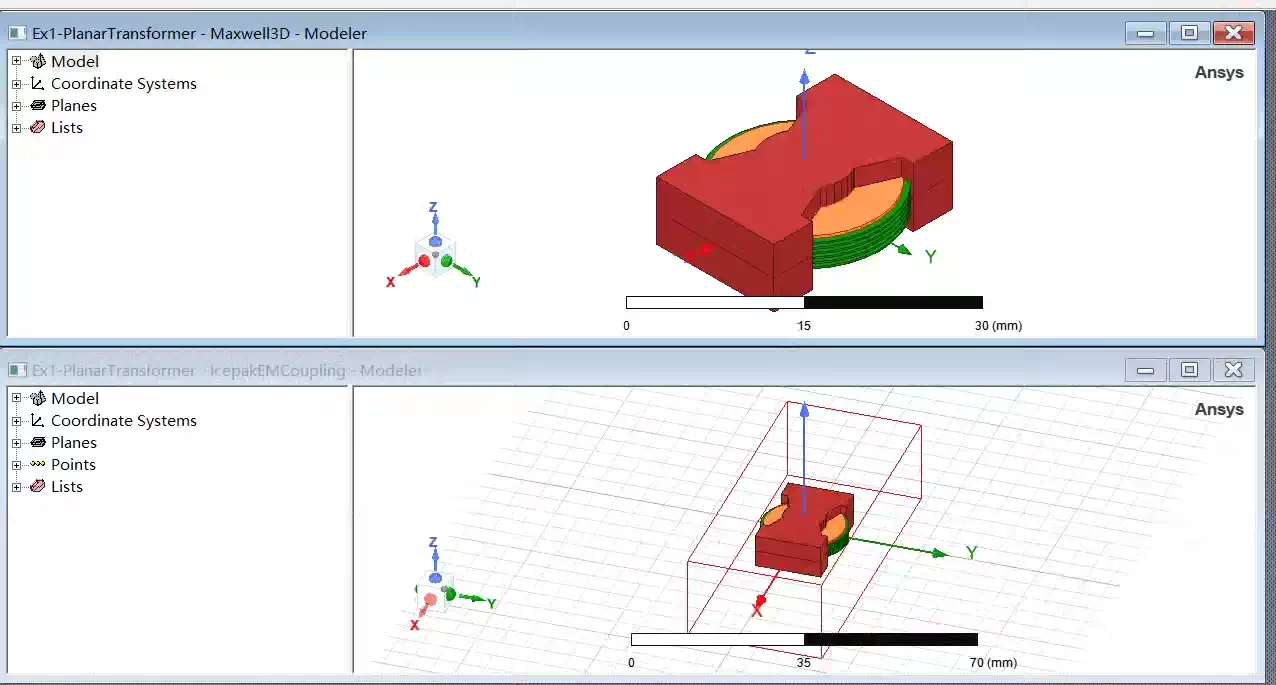Click the Model icon in Maxwell3D tree
This screenshot has width=1276, height=685.
tap(38, 62)
